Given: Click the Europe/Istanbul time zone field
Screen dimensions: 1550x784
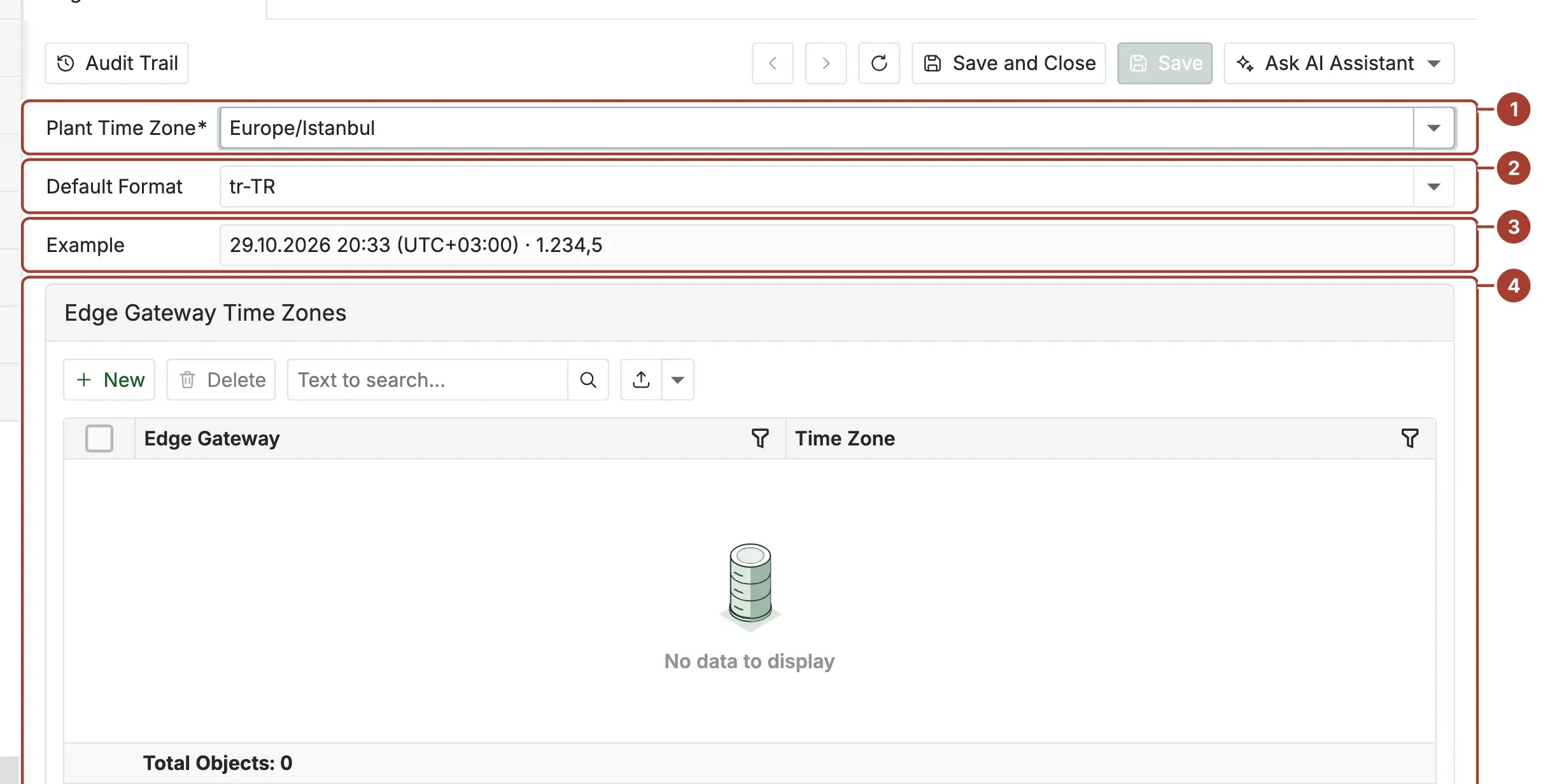Looking at the screenshot, I should click(x=816, y=128).
